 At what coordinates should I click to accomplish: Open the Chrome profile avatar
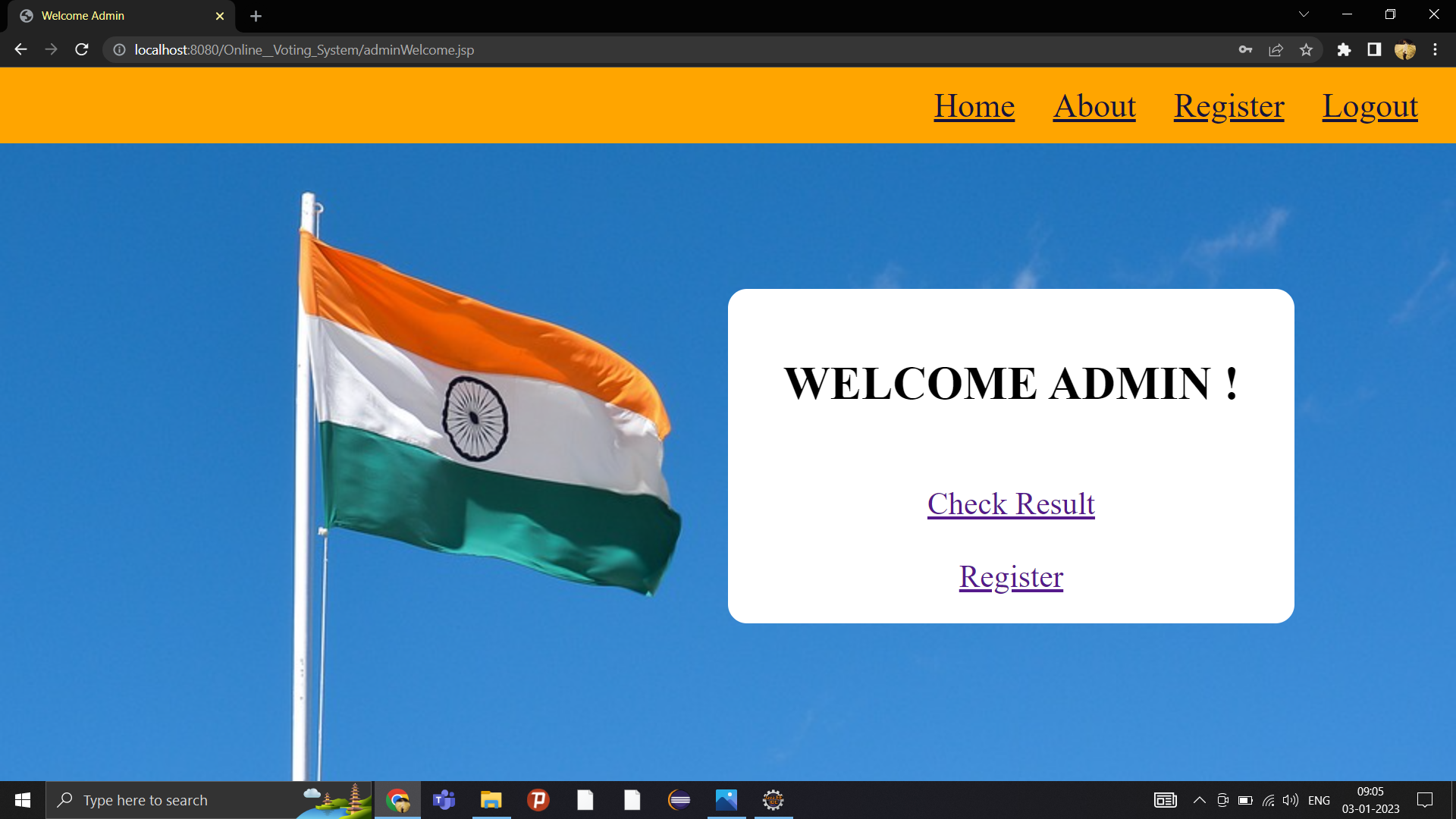(x=1405, y=49)
